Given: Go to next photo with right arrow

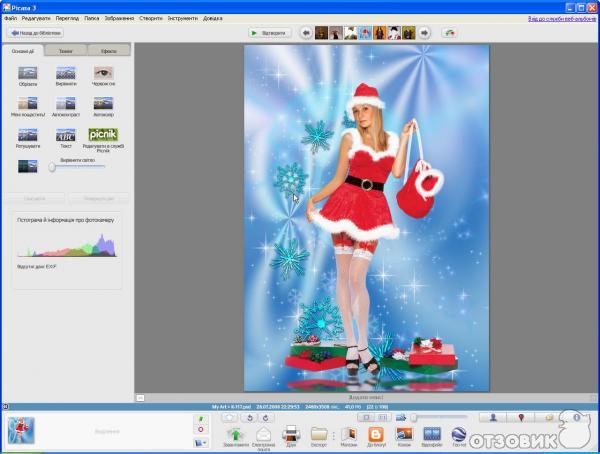Looking at the screenshot, I should (x=425, y=33).
